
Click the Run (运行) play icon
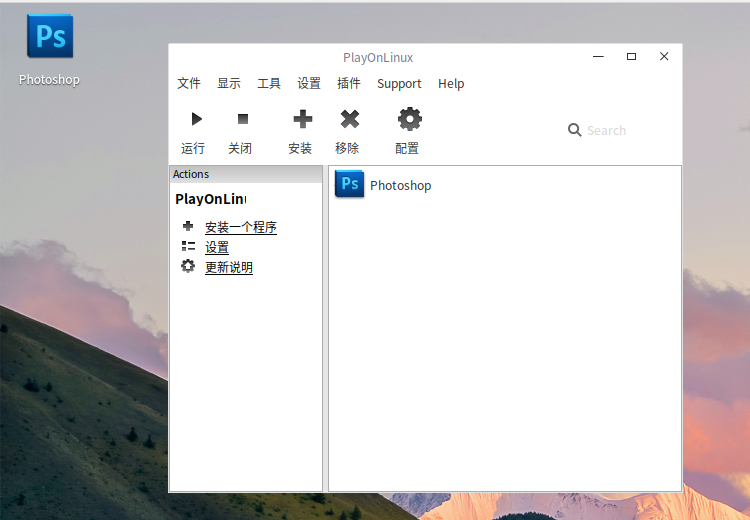tap(197, 119)
